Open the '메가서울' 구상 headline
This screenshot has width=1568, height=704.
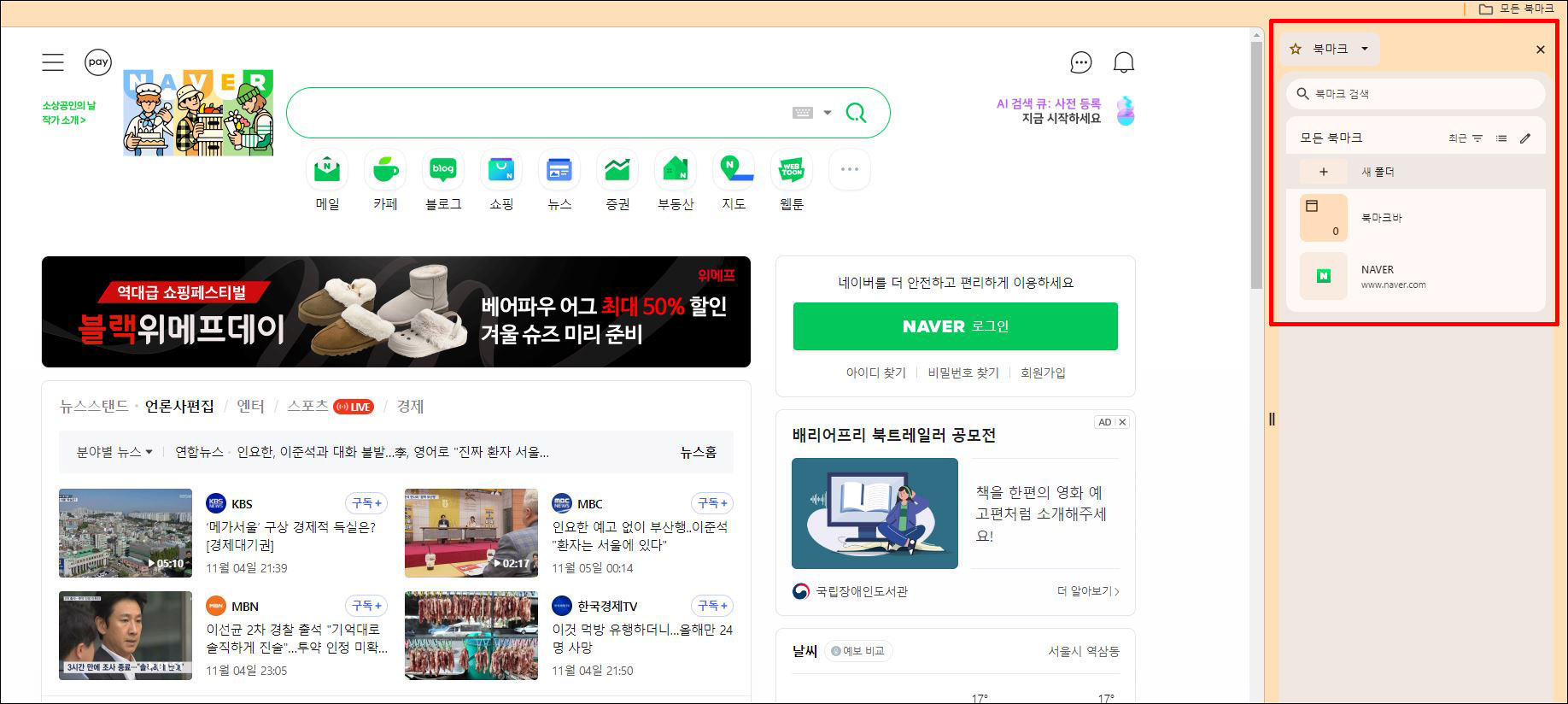click(x=290, y=536)
